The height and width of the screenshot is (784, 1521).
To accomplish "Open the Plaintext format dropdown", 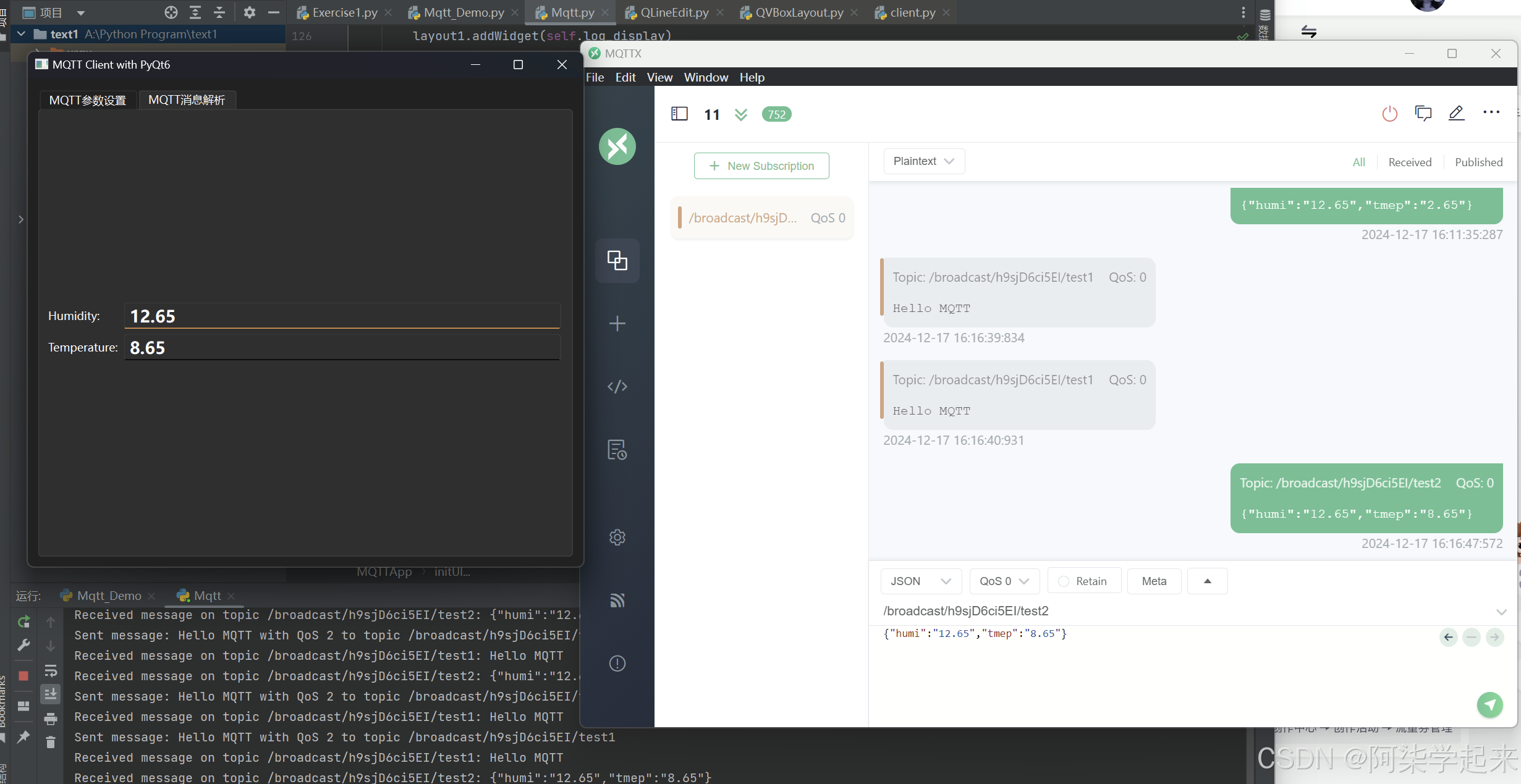I will [923, 161].
